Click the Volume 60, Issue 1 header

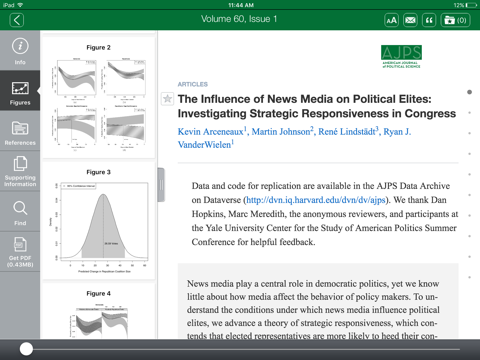point(239,19)
